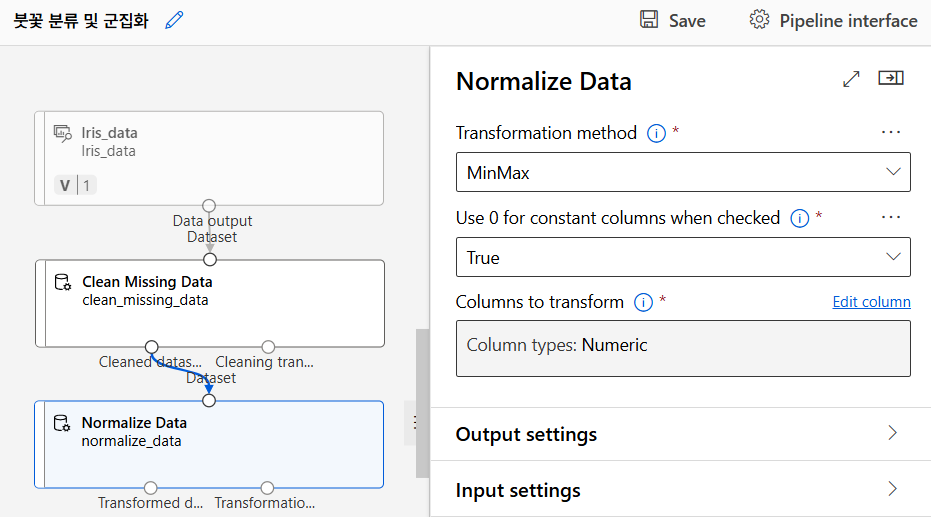
Task: Click the Cleaned dataset output port
Action: coord(151,347)
